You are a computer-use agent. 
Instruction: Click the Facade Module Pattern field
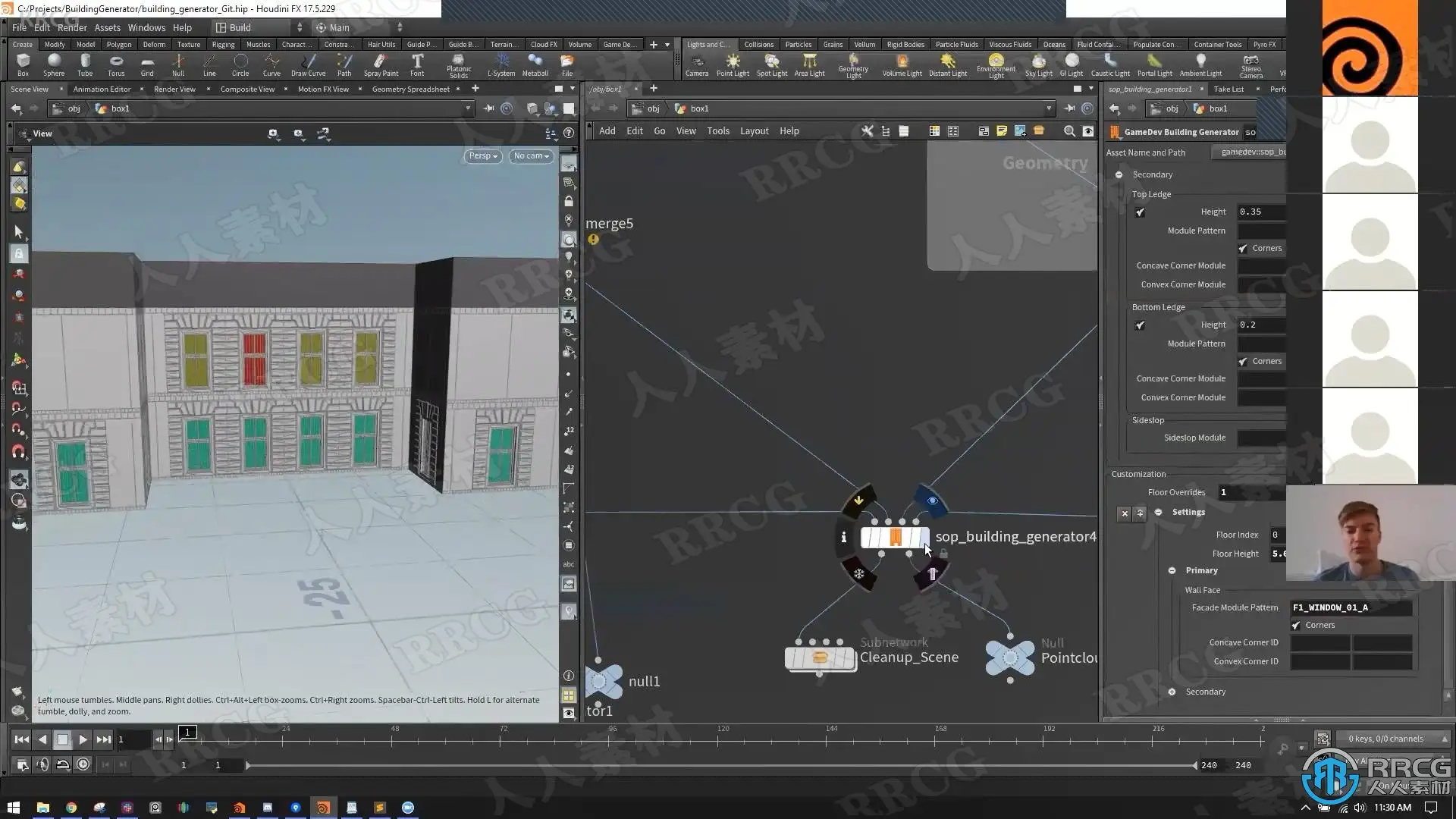[x=1351, y=607]
